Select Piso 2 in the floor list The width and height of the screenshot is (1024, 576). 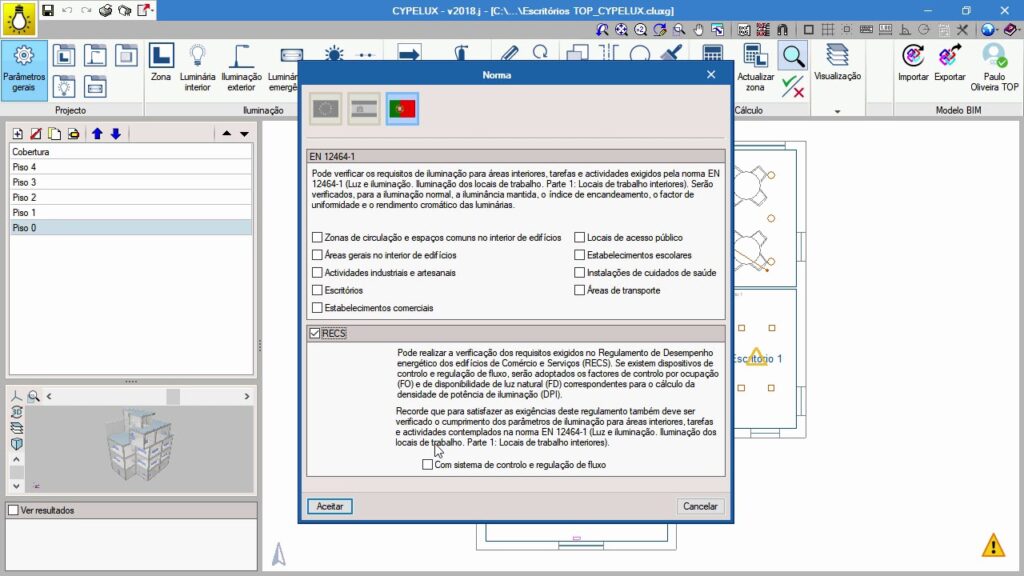click(130, 197)
